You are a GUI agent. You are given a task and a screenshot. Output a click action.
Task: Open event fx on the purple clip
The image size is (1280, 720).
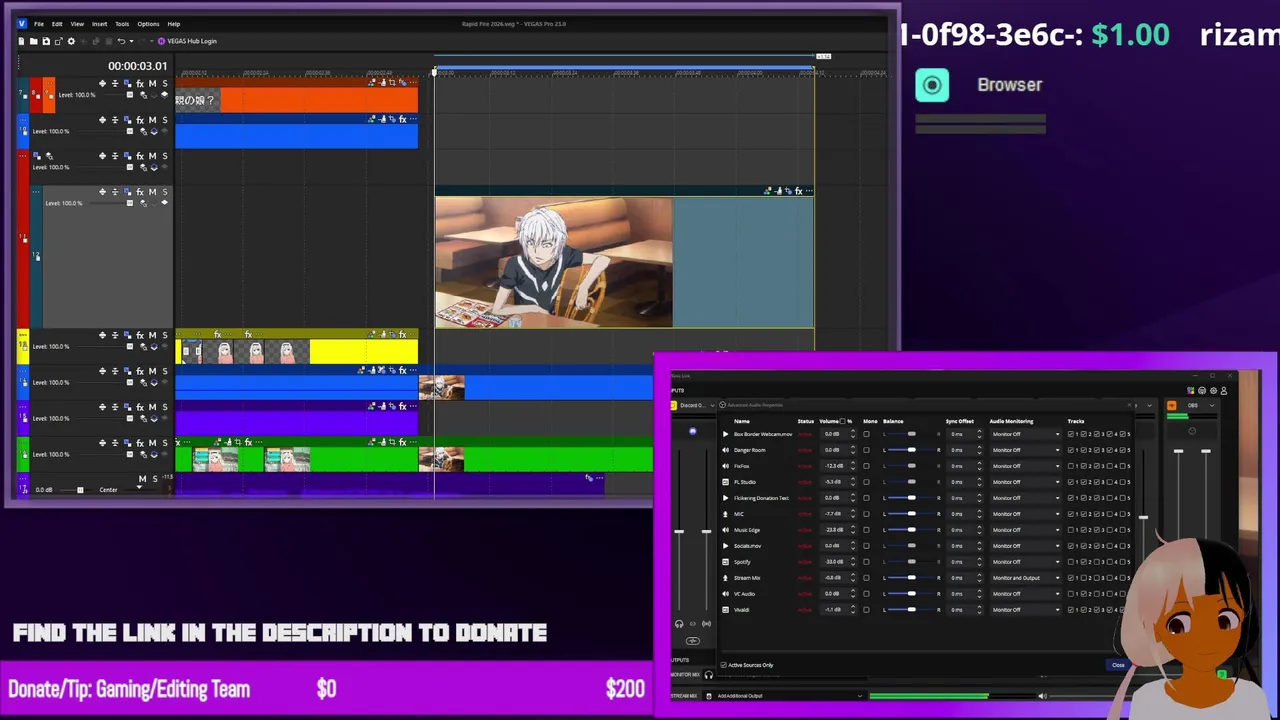coord(402,406)
